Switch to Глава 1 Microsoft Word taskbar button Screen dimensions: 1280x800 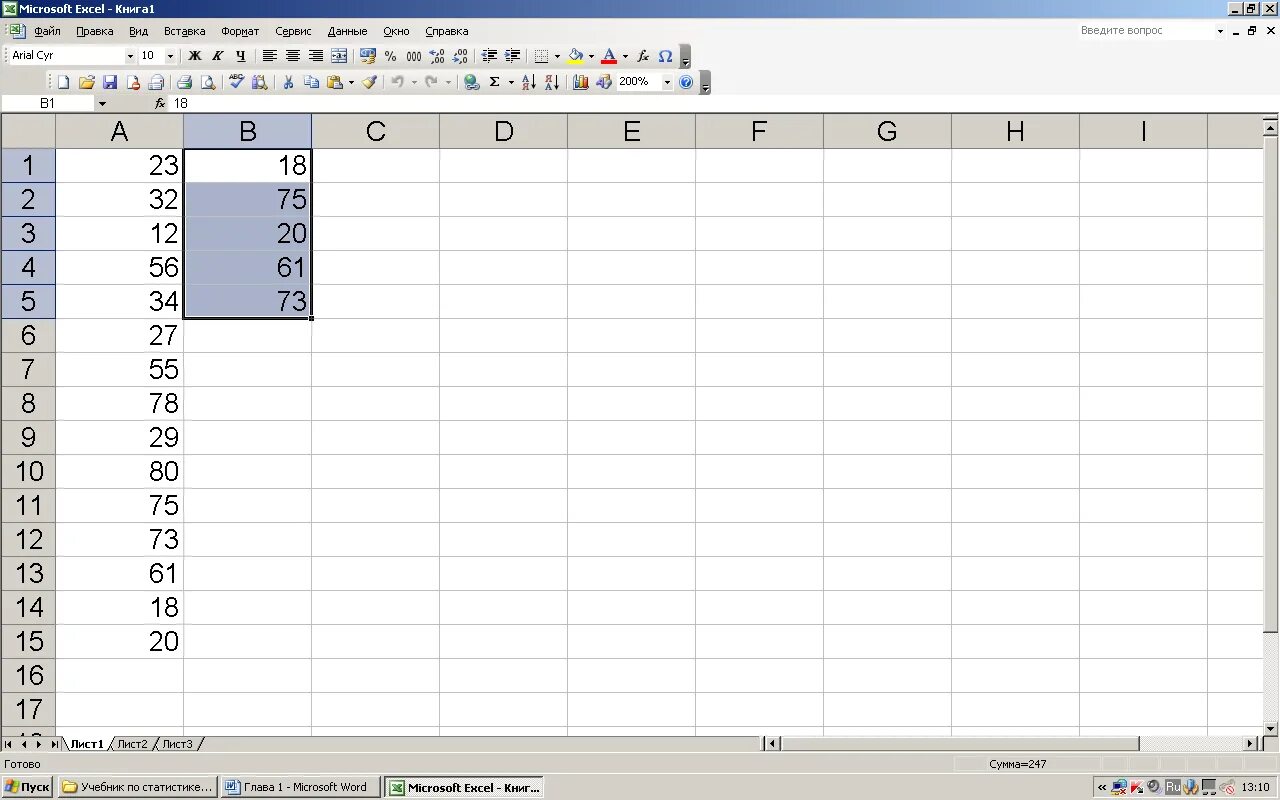pyautogui.click(x=299, y=787)
